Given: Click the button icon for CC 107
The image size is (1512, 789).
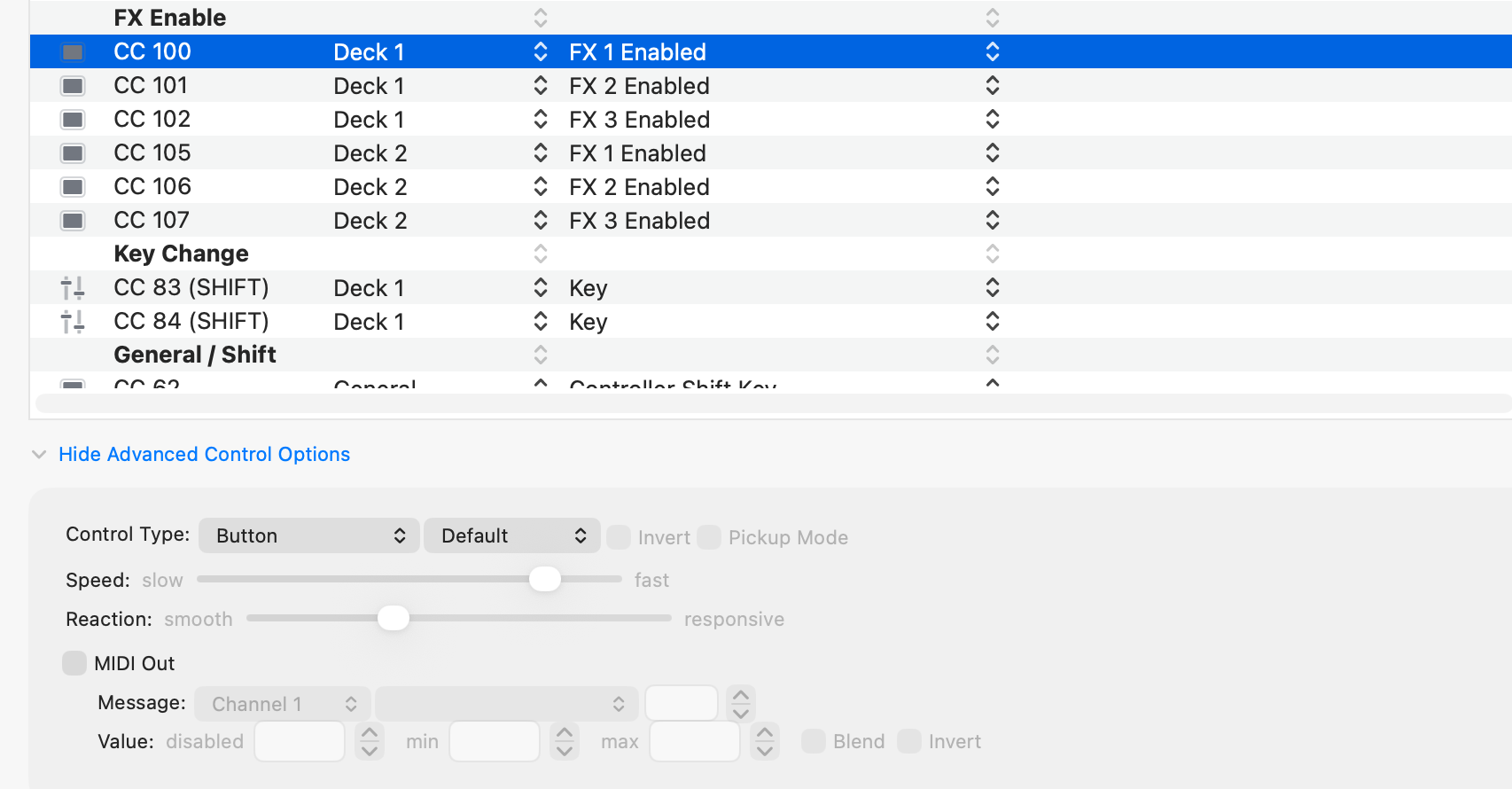Looking at the screenshot, I should coord(73,221).
